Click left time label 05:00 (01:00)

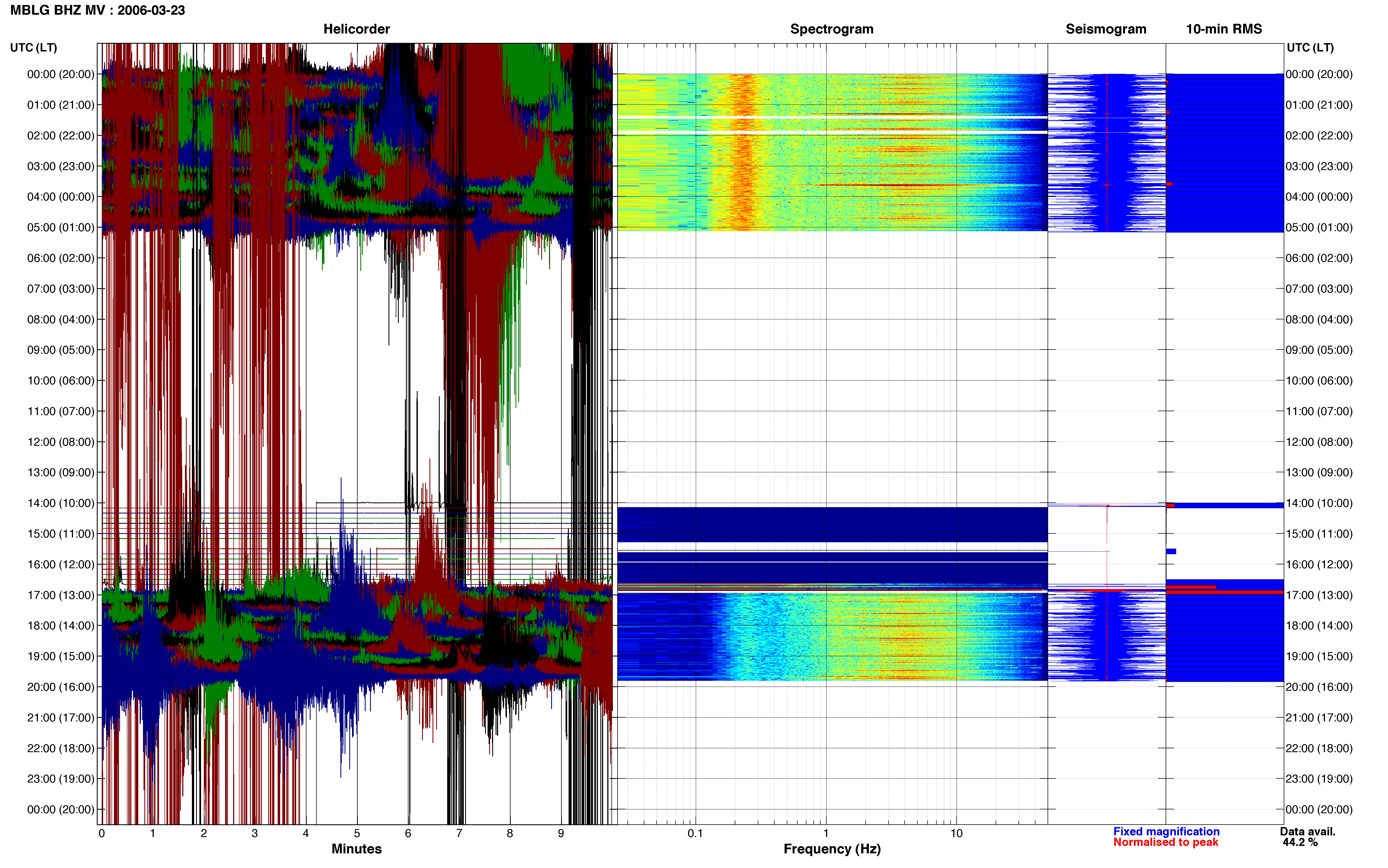click(61, 227)
